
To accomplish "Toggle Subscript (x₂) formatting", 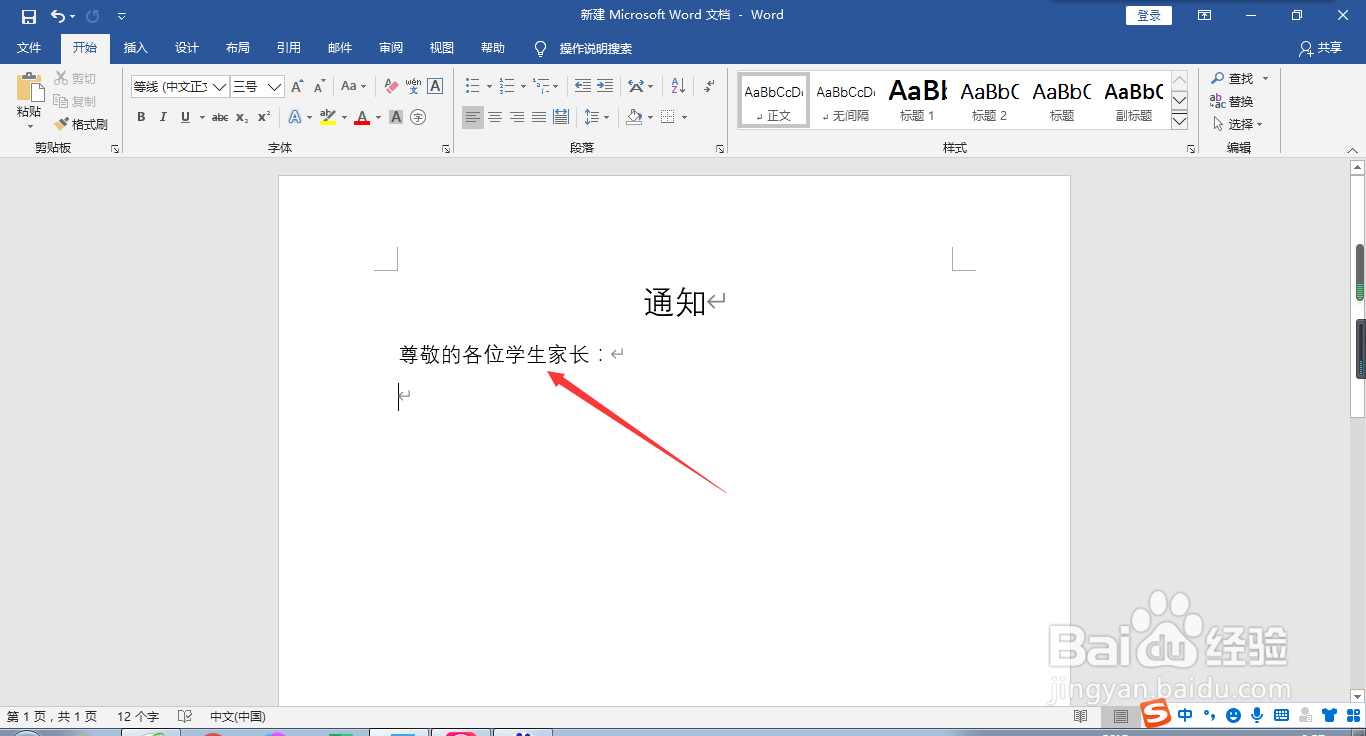I will click(x=242, y=117).
